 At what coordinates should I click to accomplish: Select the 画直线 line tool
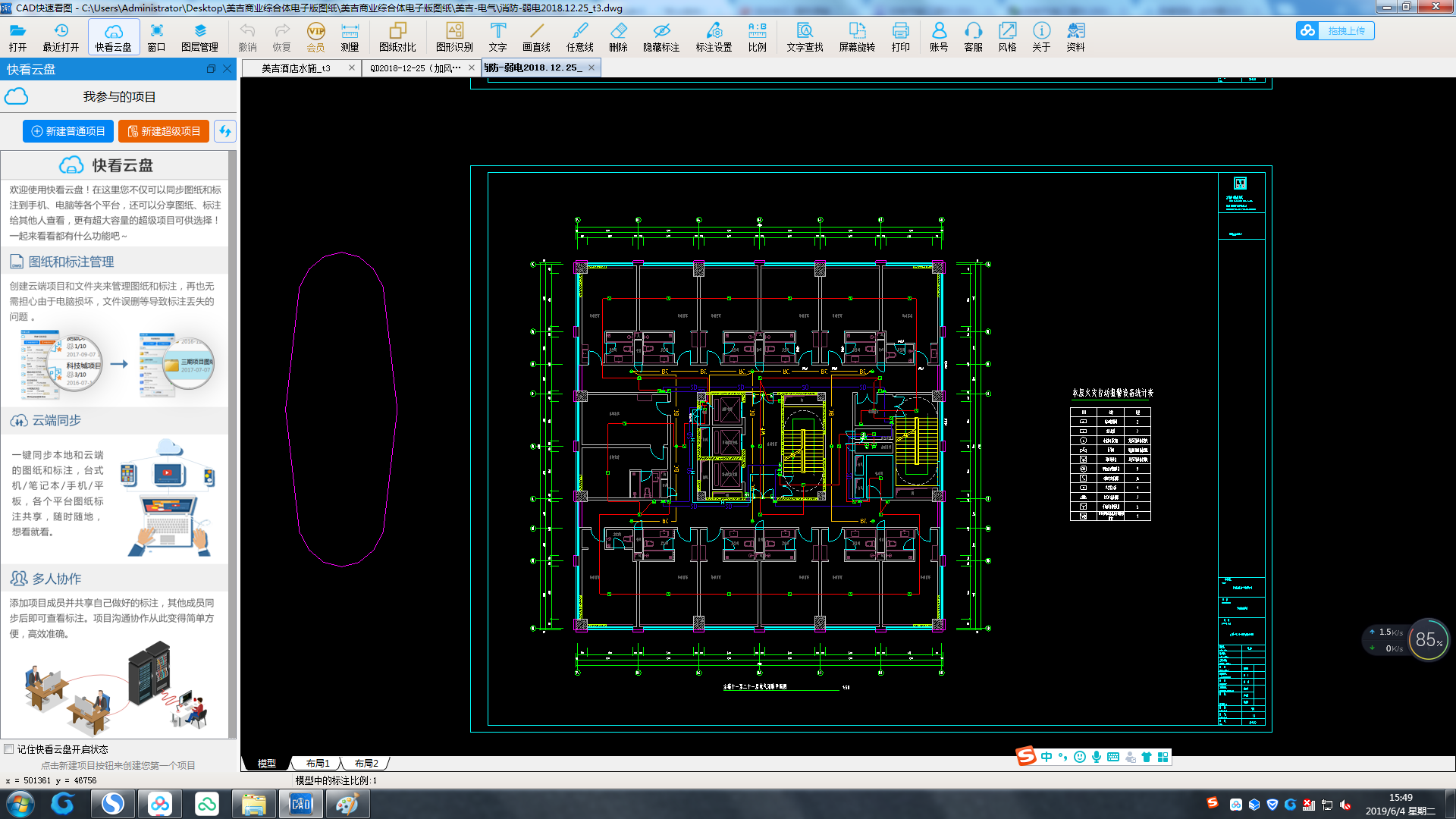(536, 36)
